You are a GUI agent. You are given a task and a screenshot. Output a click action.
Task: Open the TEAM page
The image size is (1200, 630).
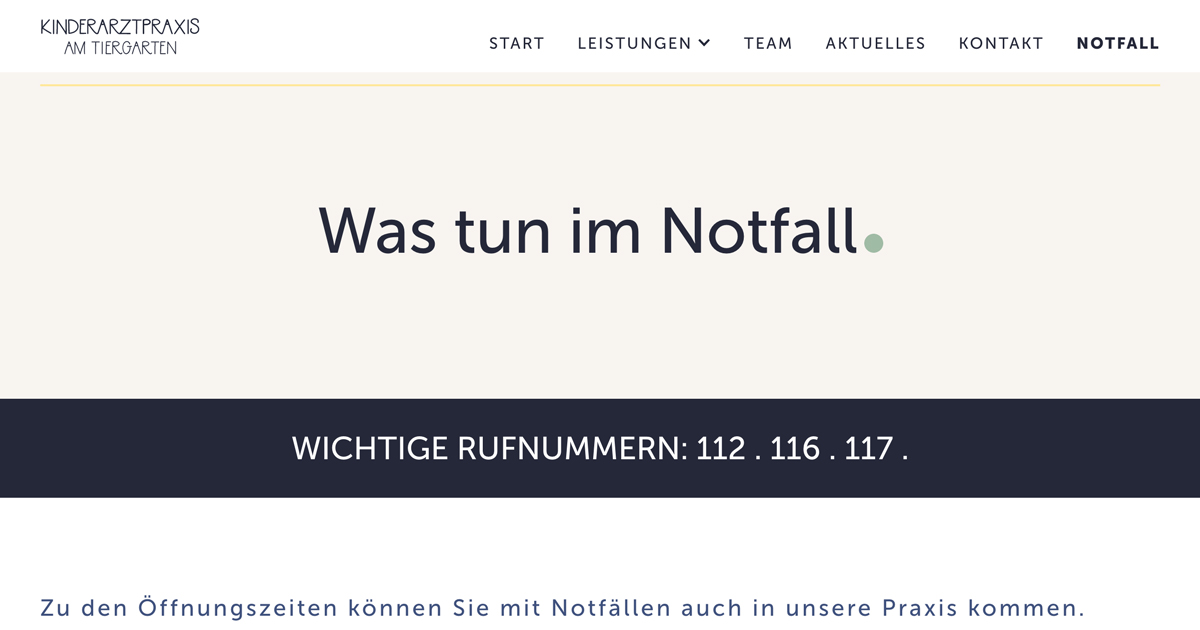click(x=767, y=43)
